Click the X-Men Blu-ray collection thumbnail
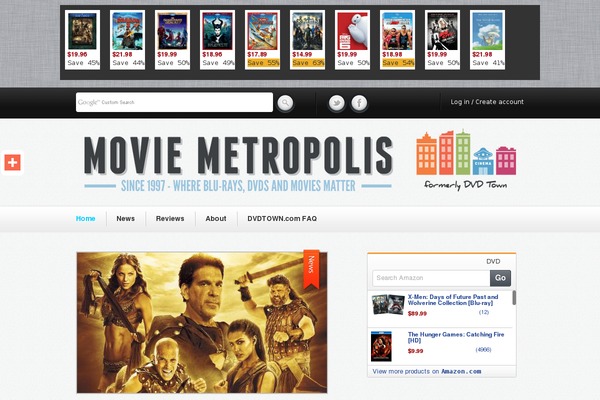Viewport: 600px width, 400px height. (x=388, y=304)
